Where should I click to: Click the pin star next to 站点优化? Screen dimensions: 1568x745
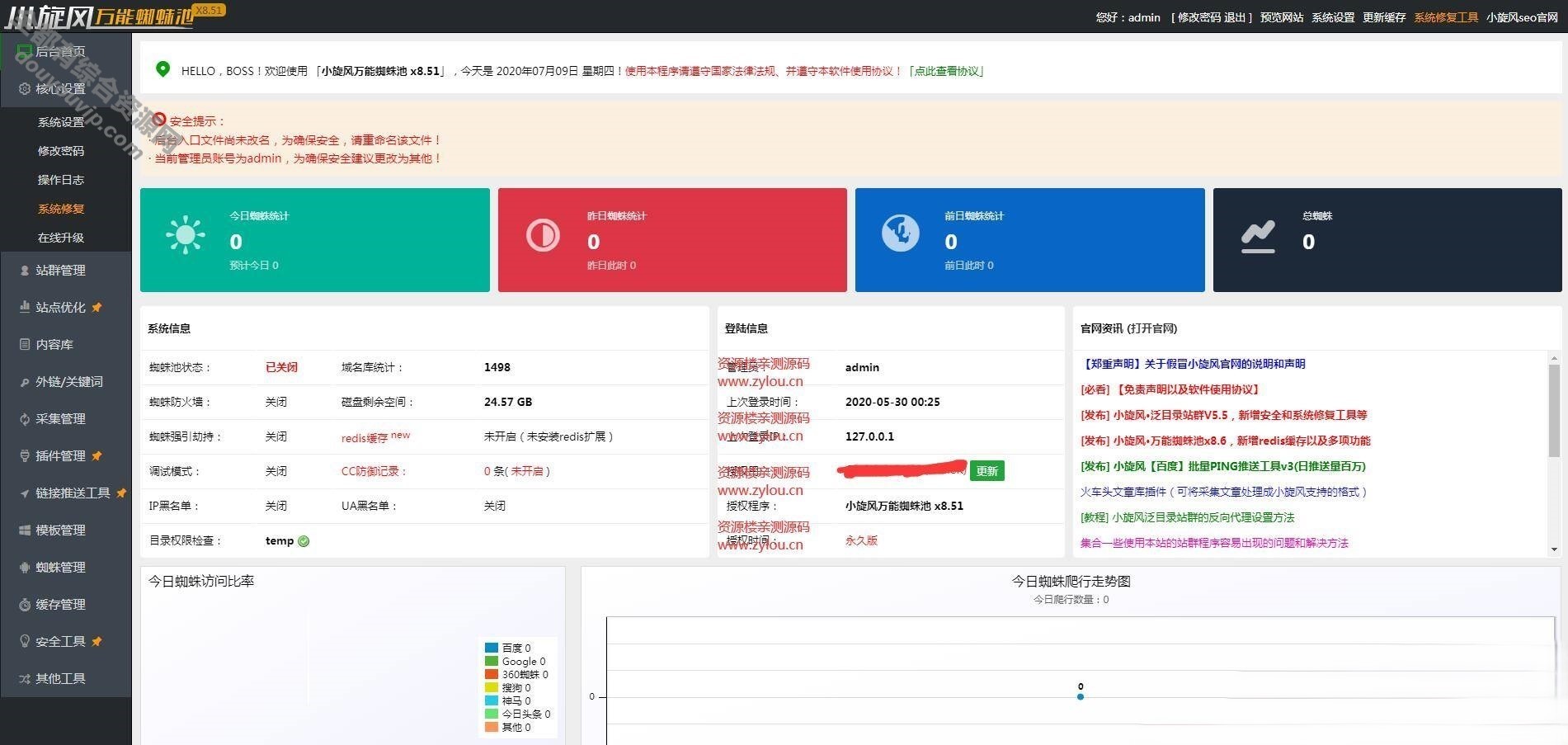97,307
